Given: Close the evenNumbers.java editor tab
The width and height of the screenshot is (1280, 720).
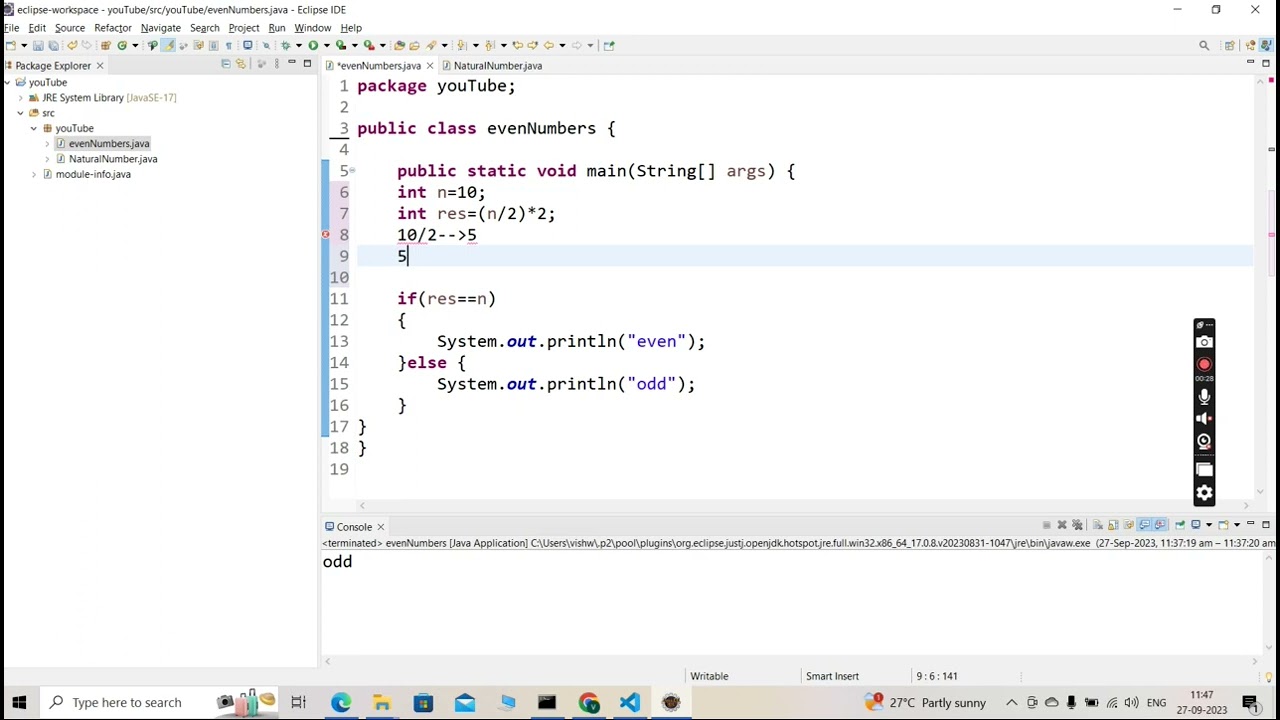Looking at the screenshot, I should point(430,65).
